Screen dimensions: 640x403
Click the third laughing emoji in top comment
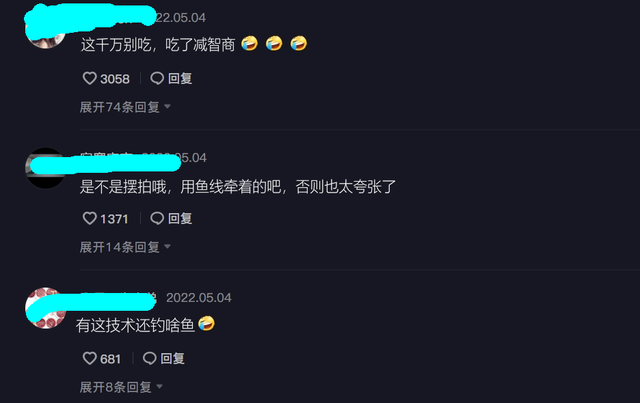coord(298,43)
